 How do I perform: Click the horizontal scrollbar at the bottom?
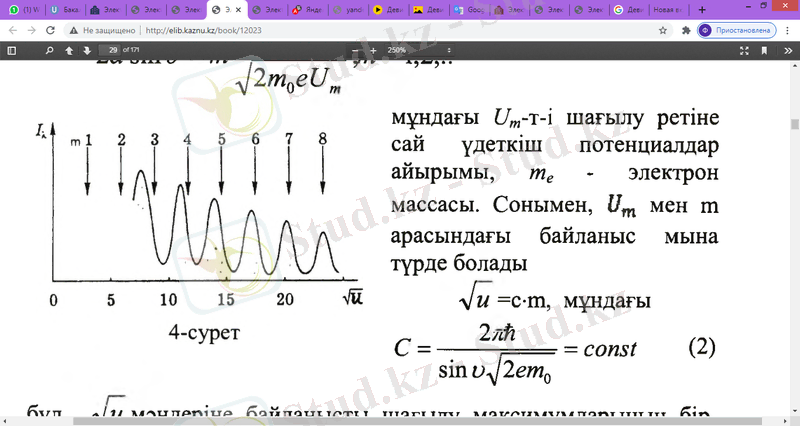(418, 421)
